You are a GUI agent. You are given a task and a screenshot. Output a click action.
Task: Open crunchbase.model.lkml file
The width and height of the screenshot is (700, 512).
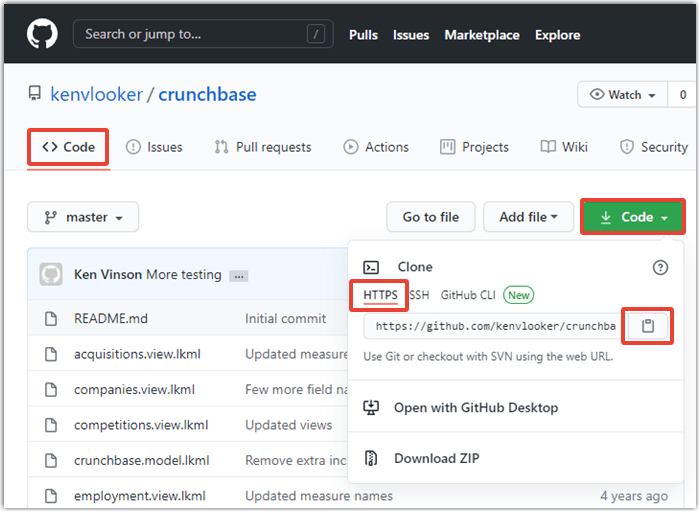click(x=142, y=460)
